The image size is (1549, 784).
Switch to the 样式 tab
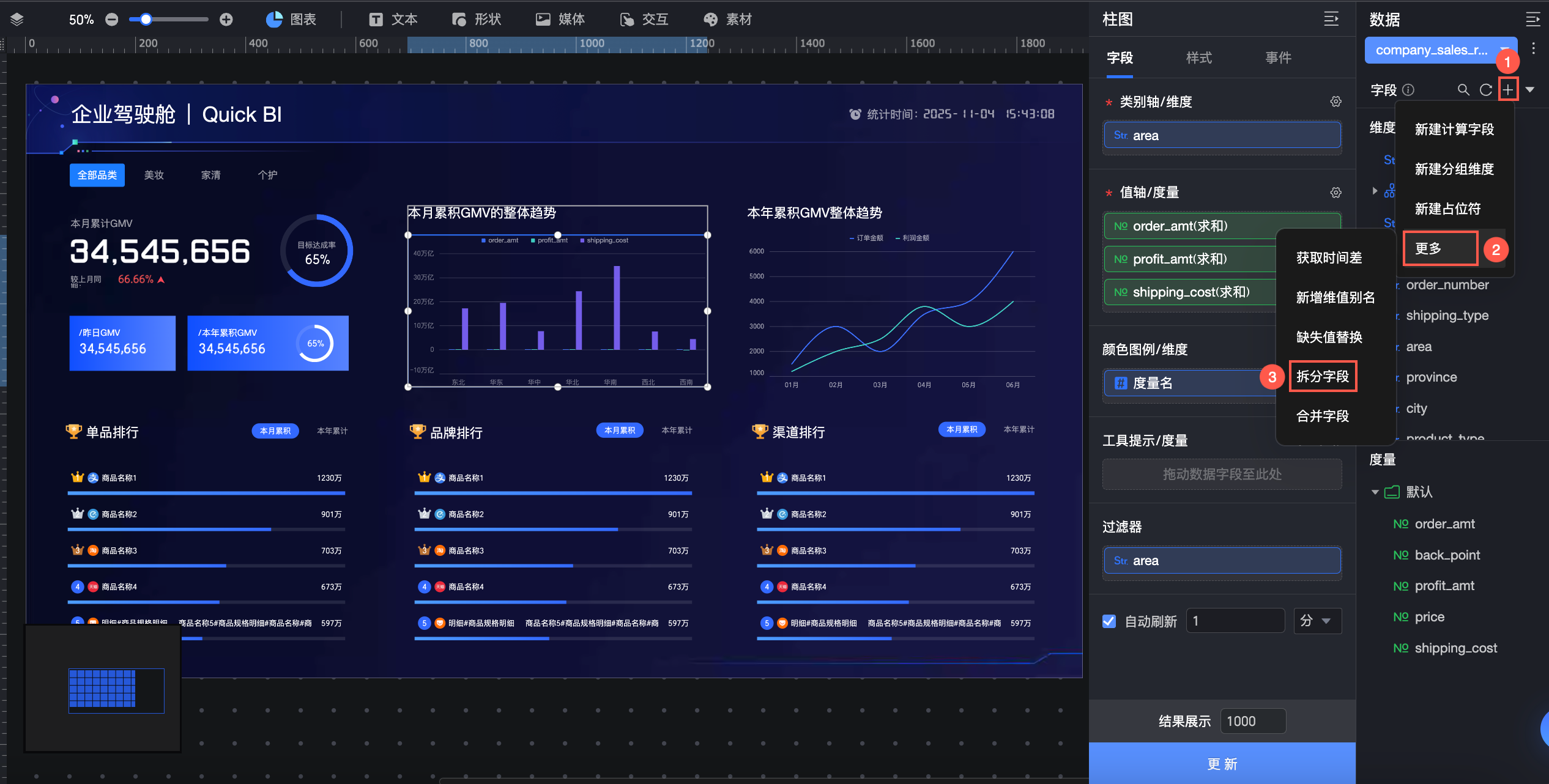click(1198, 58)
